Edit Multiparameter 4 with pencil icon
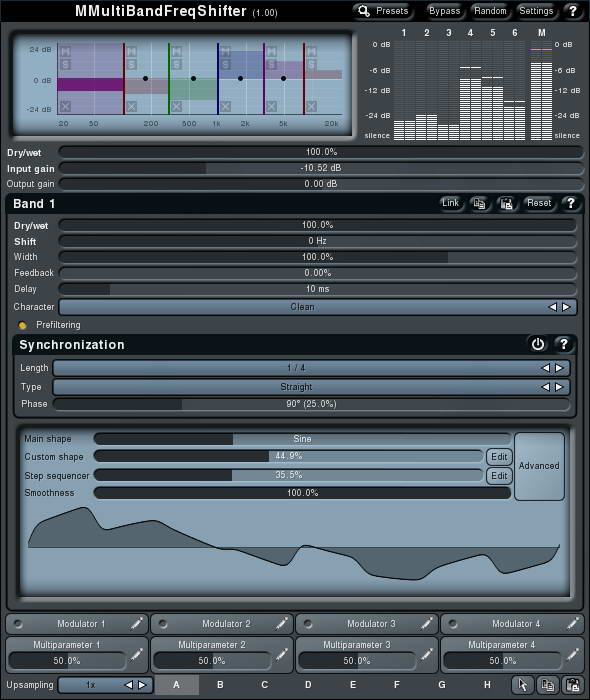The width and height of the screenshot is (590, 700). click(x=573, y=655)
